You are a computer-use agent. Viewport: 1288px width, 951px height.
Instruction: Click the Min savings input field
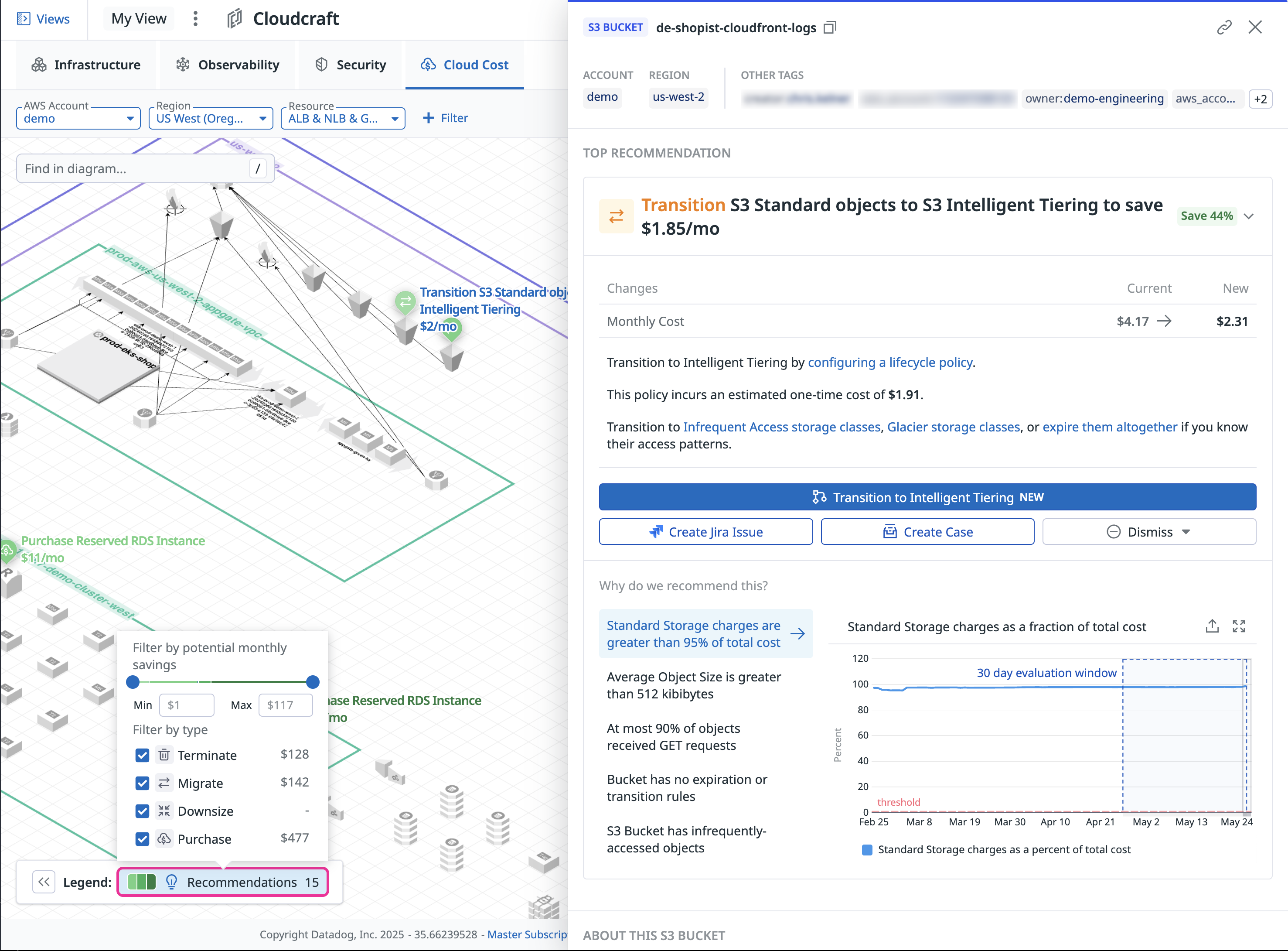click(186, 705)
